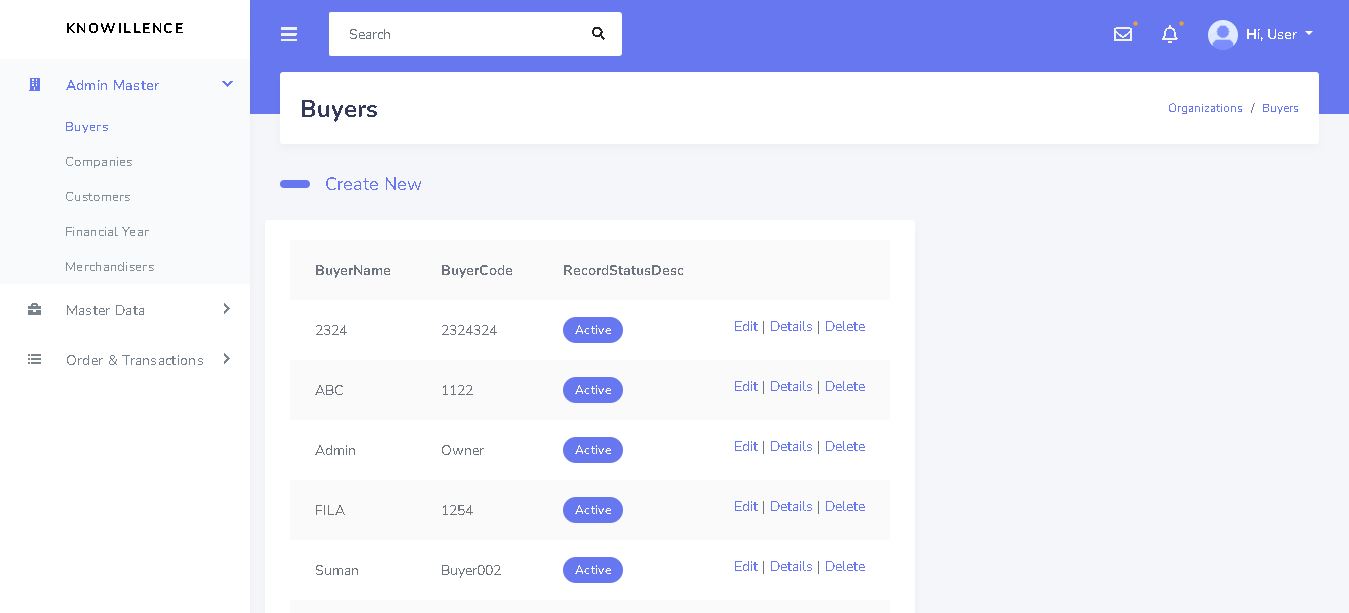Delete the Admin buyer
The width and height of the screenshot is (1349, 613).
(845, 447)
